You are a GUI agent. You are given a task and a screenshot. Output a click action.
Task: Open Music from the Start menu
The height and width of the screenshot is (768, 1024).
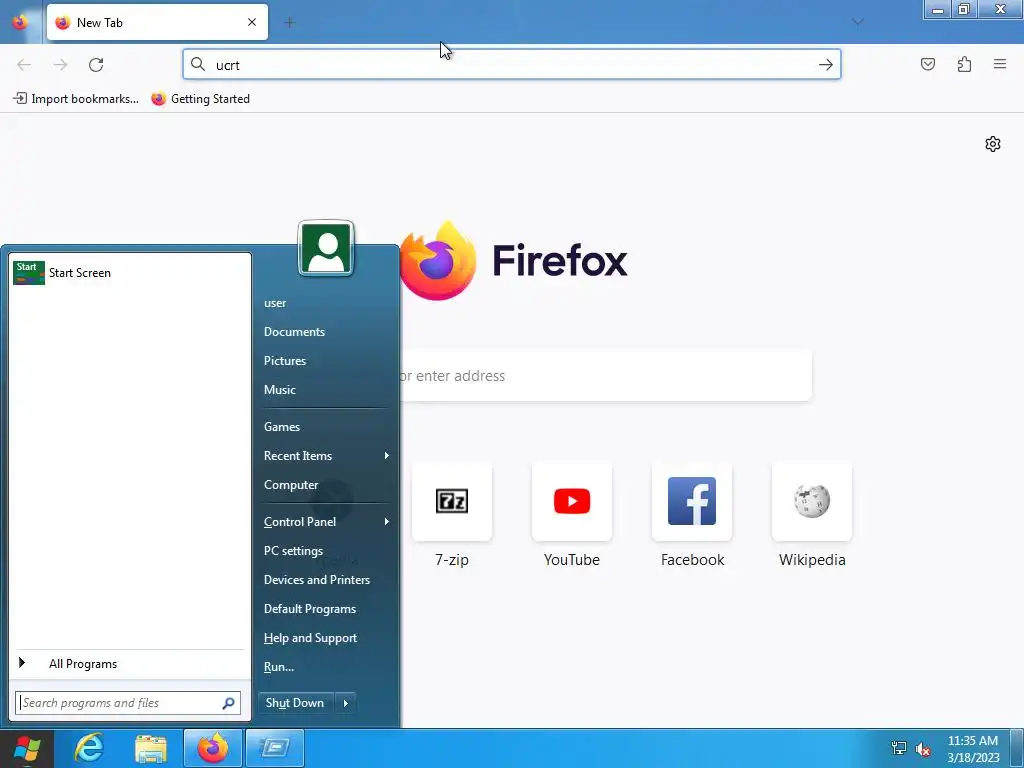280,390
